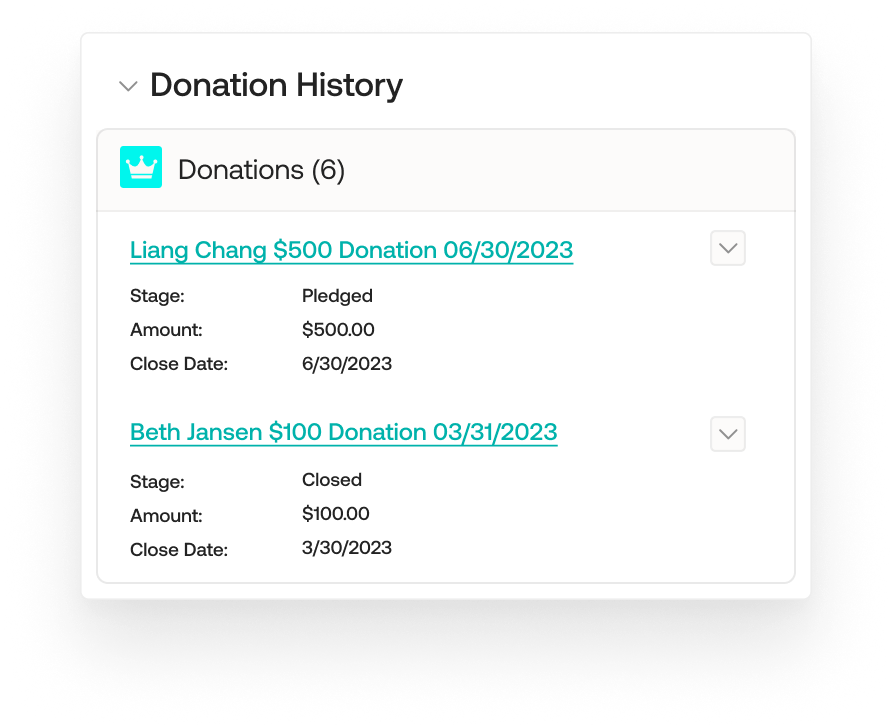Click the Donations crown icon
This screenshot has width=892, height=728.
coord(141,167)
